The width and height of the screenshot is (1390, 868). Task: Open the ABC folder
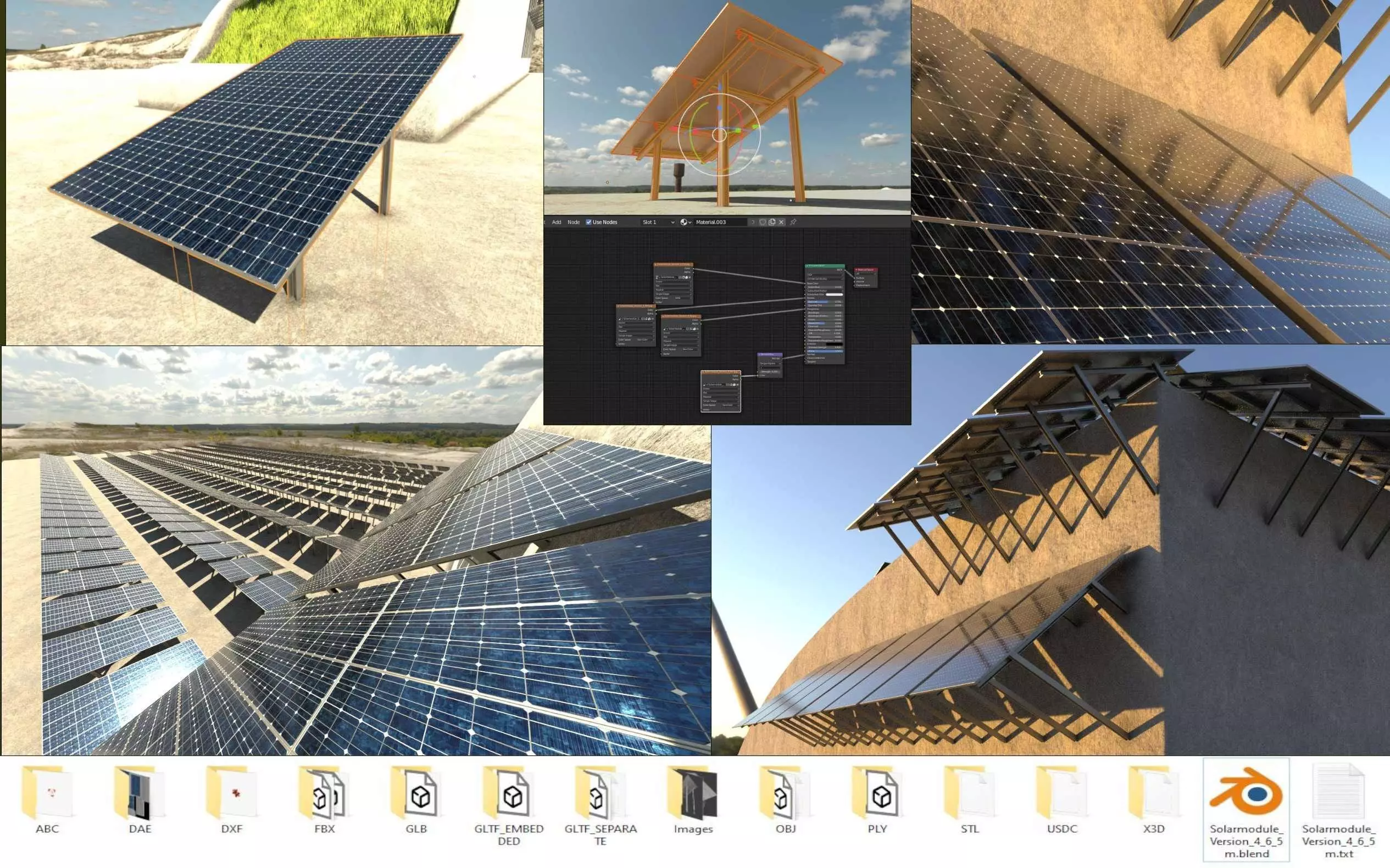[x=48, y=800]
